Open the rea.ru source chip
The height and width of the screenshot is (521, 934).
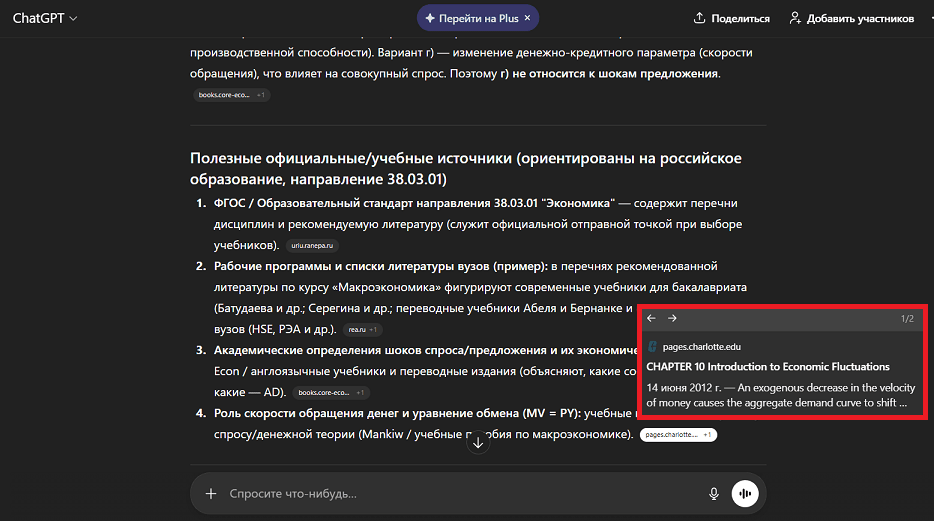tap(363, 329)
